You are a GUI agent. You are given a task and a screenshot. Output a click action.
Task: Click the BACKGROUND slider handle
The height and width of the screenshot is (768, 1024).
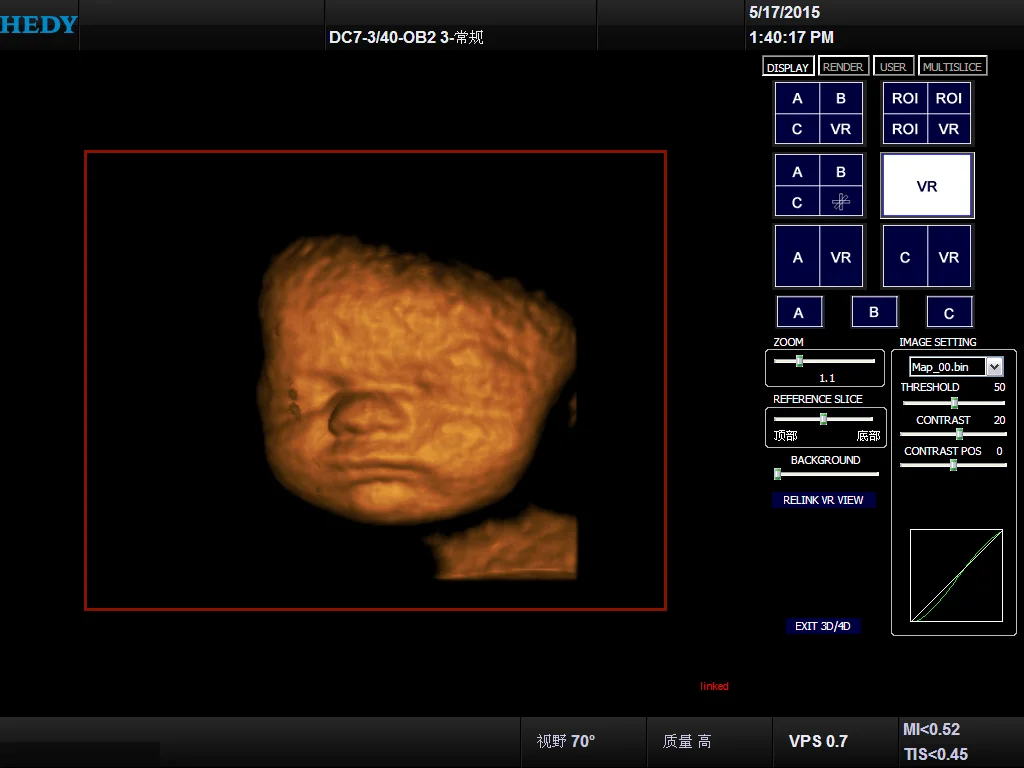point(777,474)
